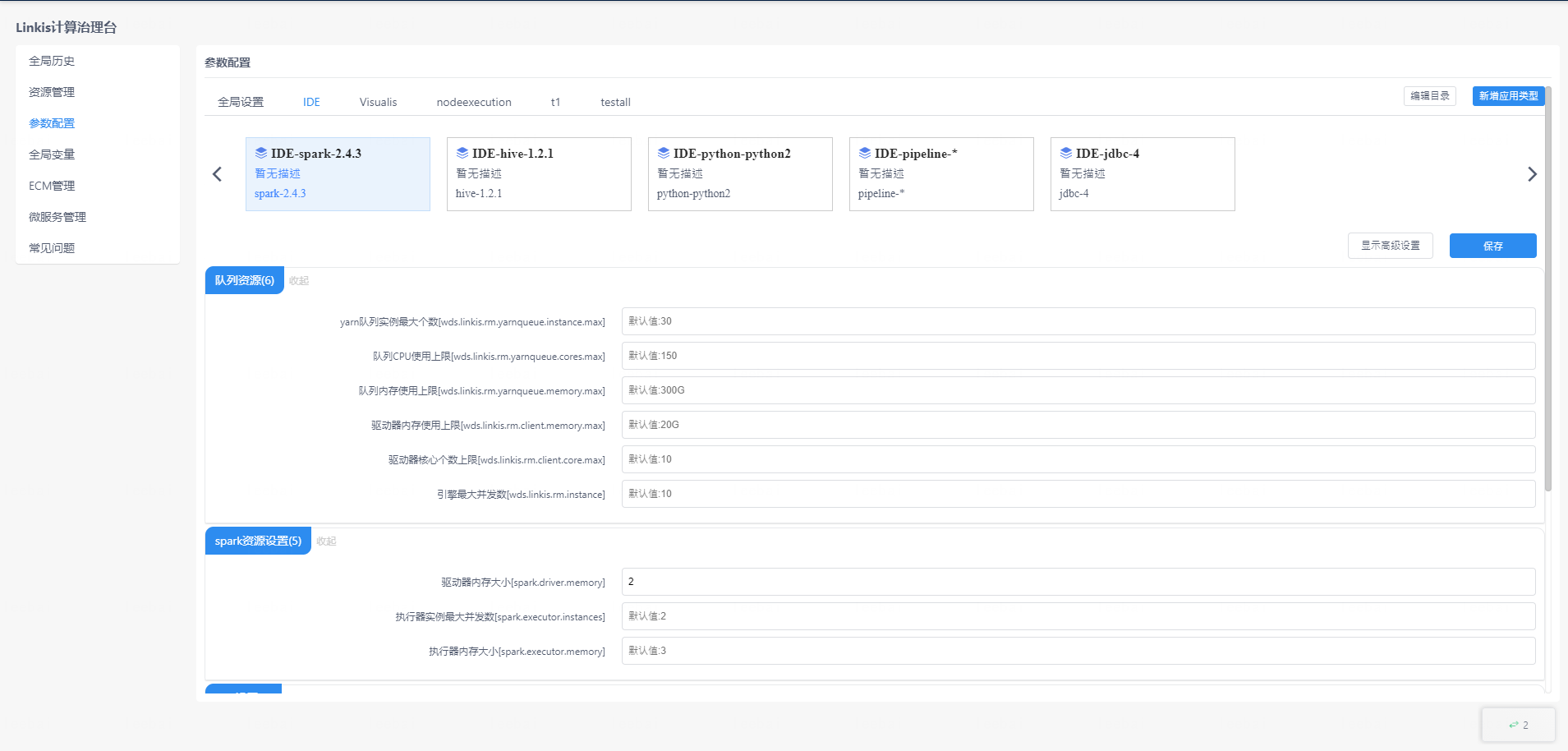
Task: Click the IDE-jdbc-4 stack icon
Action: 1066,153
